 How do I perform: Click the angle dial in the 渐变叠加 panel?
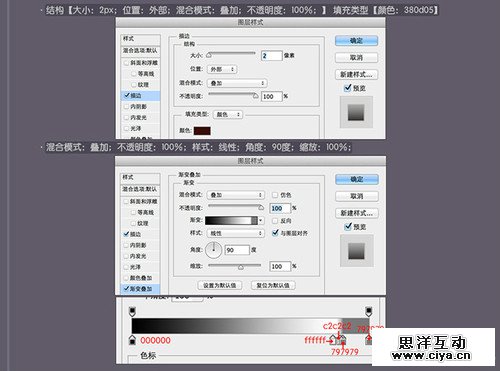coord(213,250)
